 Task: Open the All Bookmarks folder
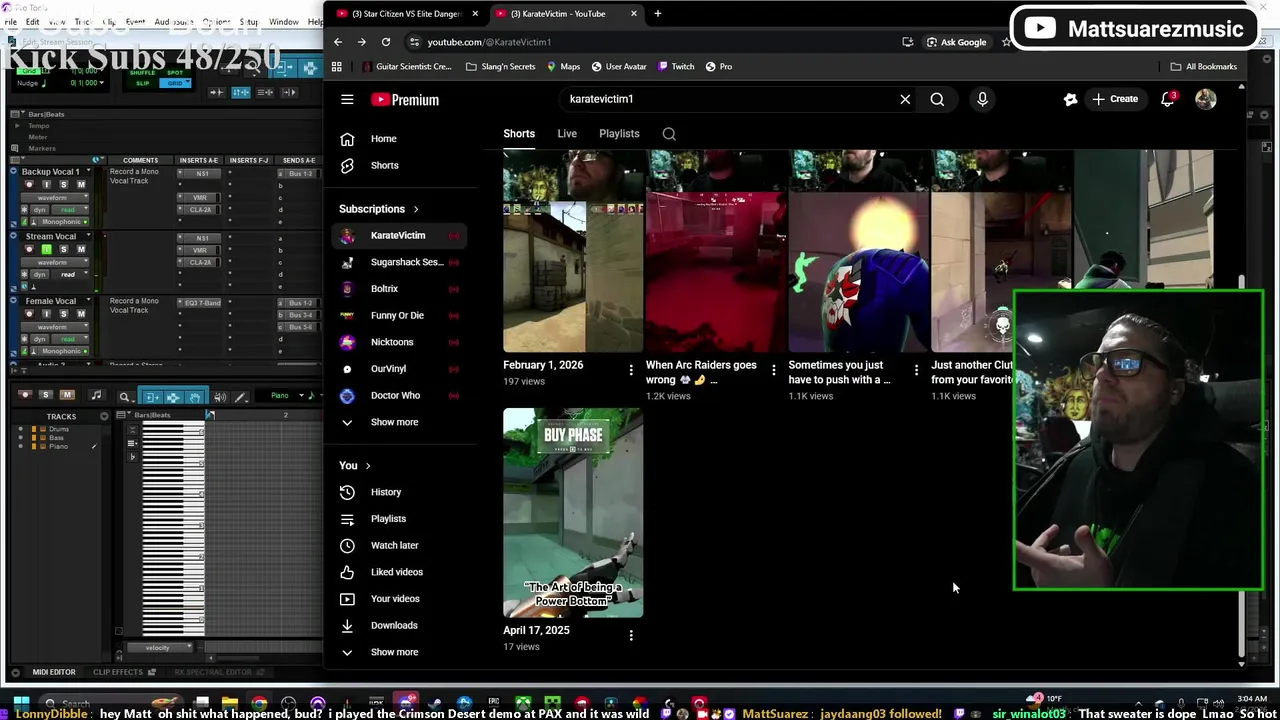click(1203, 67)
